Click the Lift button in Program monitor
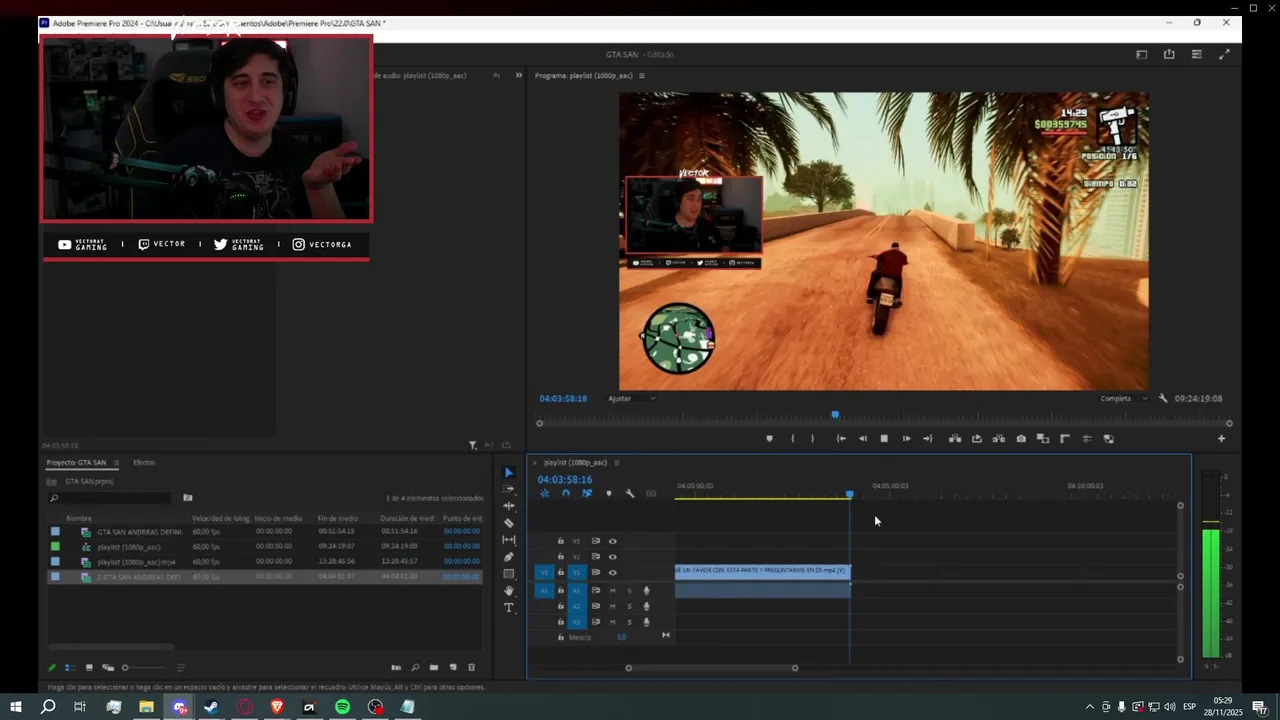 [955, 439]
